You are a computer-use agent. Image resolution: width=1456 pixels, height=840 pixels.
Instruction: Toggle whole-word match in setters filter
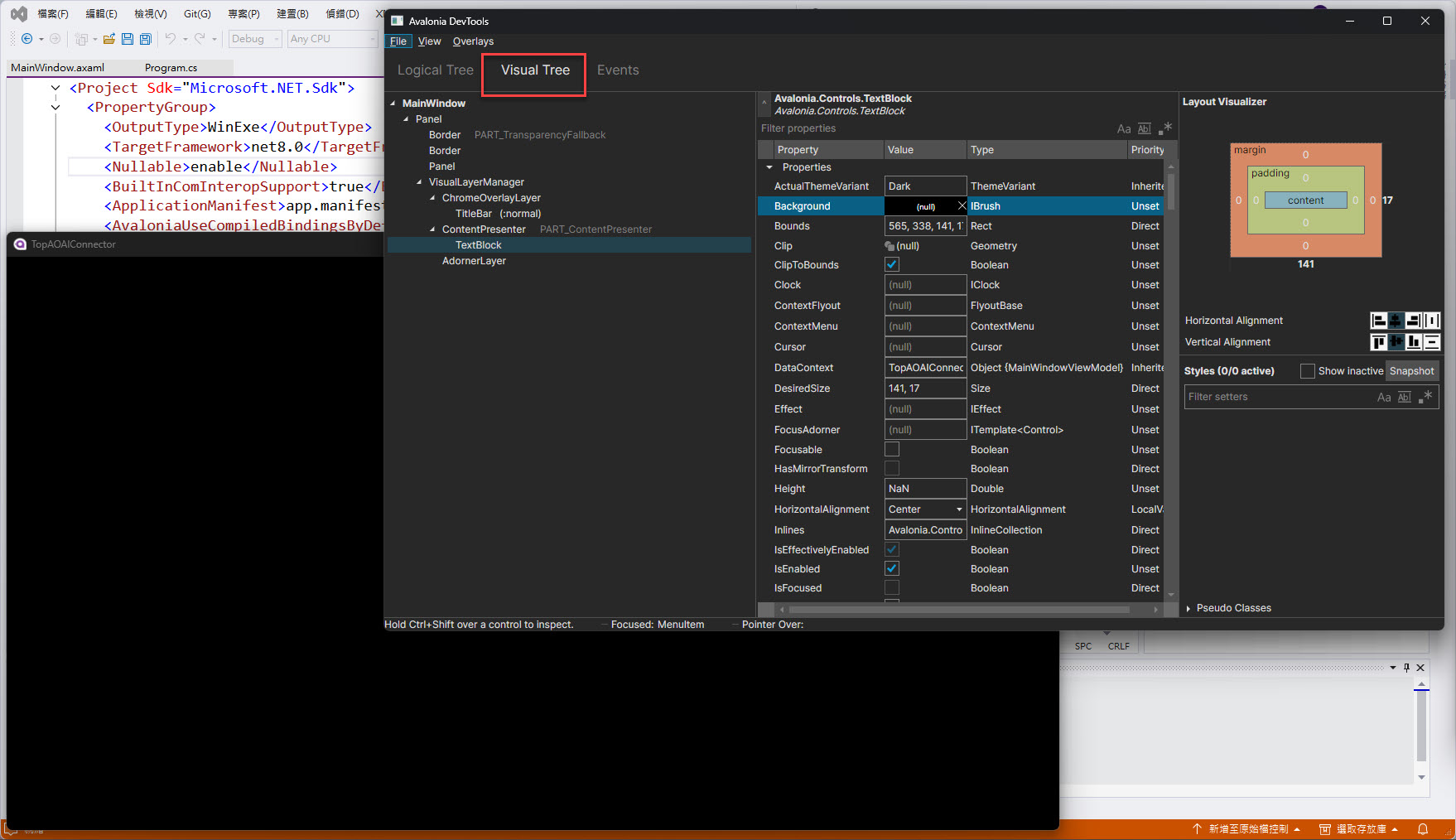[x=1405, y=397]
